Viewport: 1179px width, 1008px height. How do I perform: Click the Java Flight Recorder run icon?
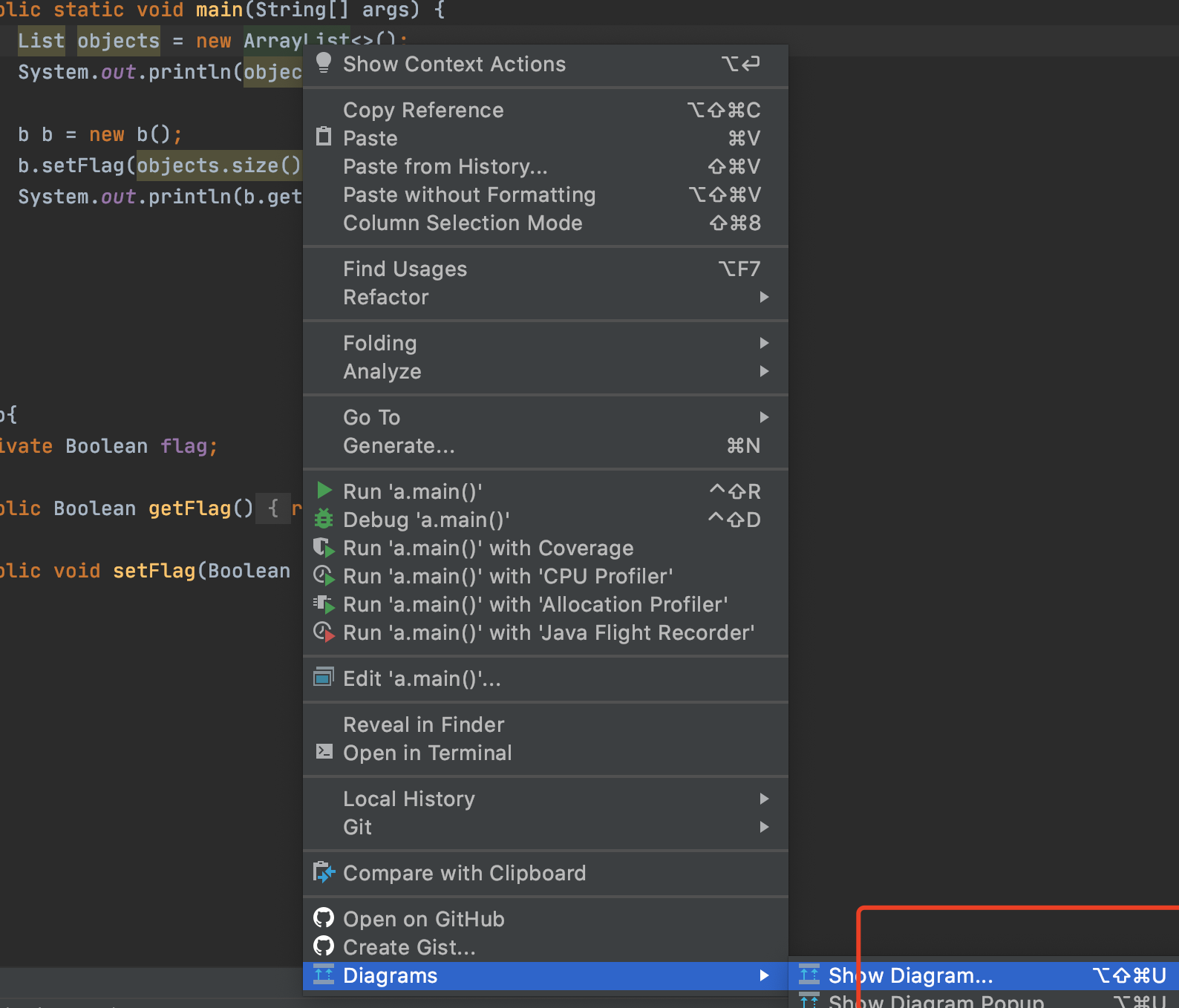324,632
